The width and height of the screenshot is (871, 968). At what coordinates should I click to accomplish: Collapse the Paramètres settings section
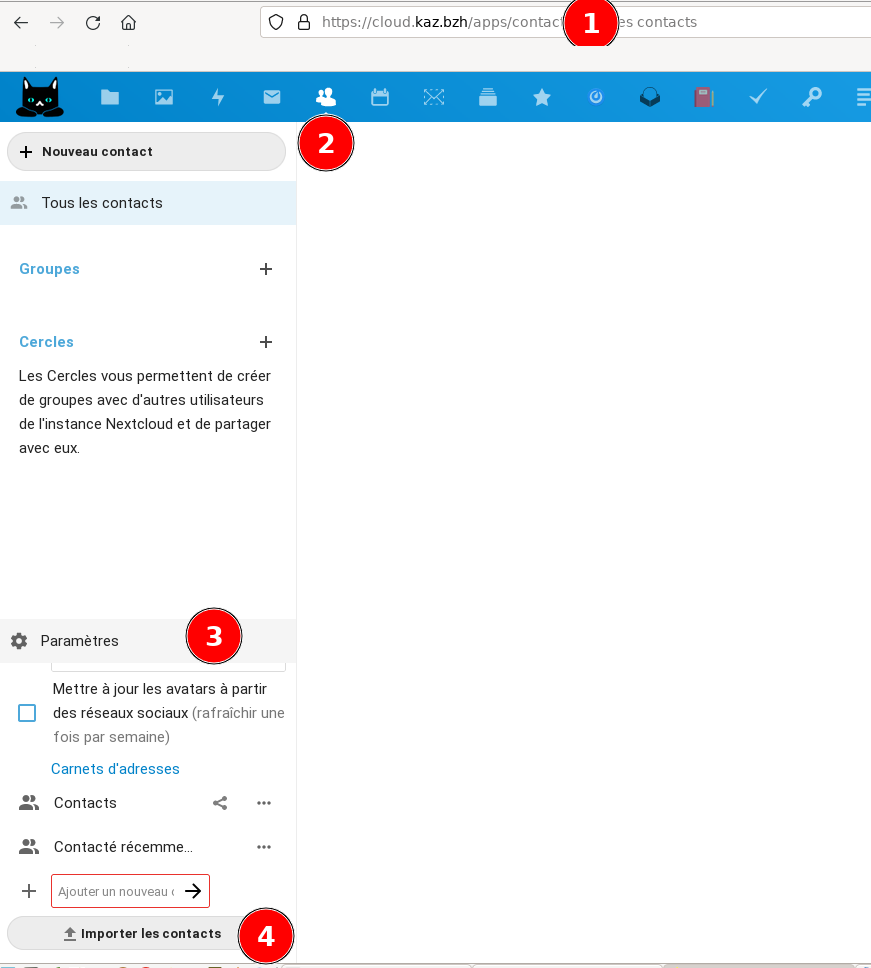(80, 641)
